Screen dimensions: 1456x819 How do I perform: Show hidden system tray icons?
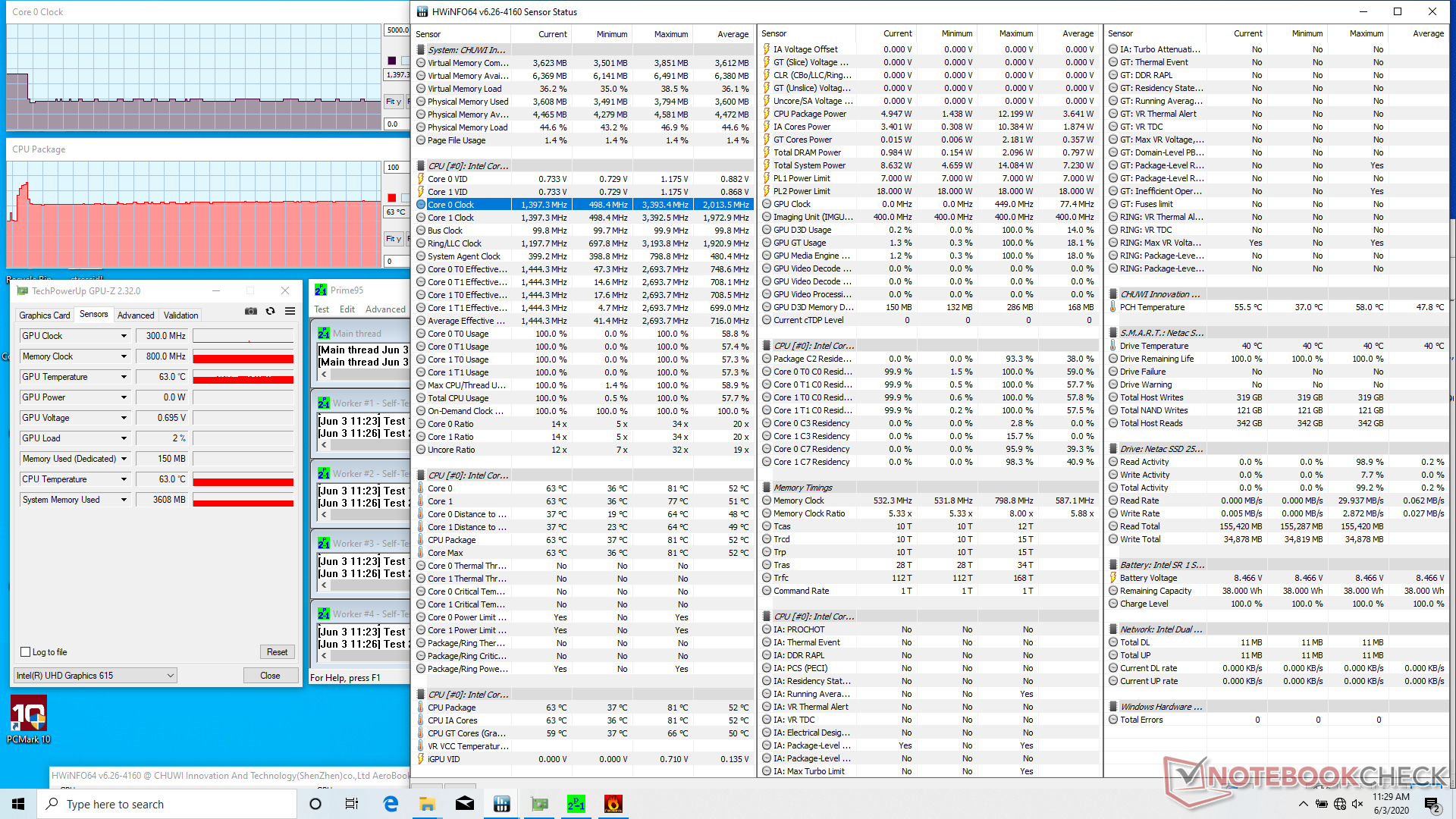coord(1303,804)
